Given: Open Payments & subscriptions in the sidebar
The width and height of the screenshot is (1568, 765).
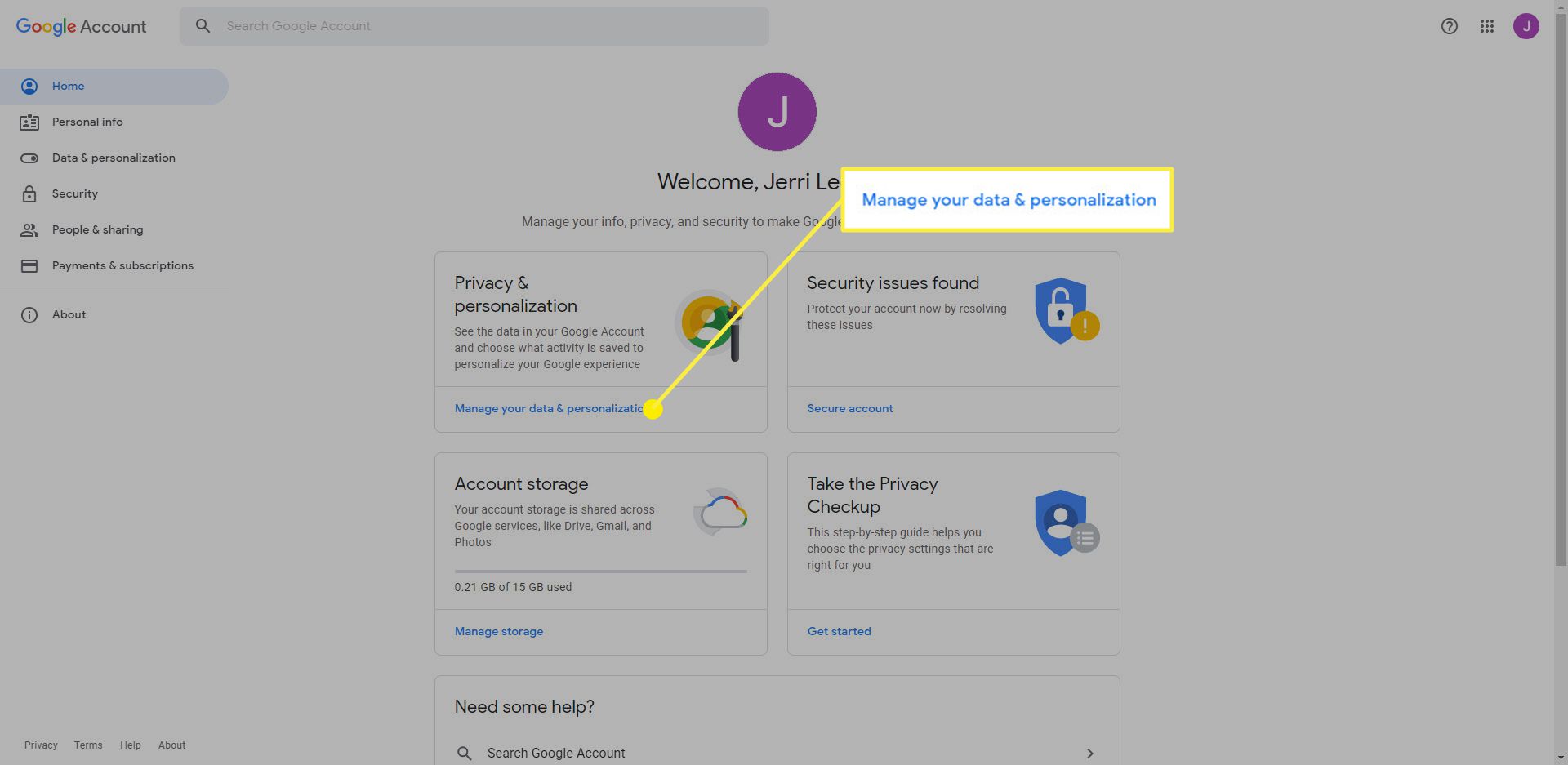Looking at the screenshot, I should coord(114,265).
